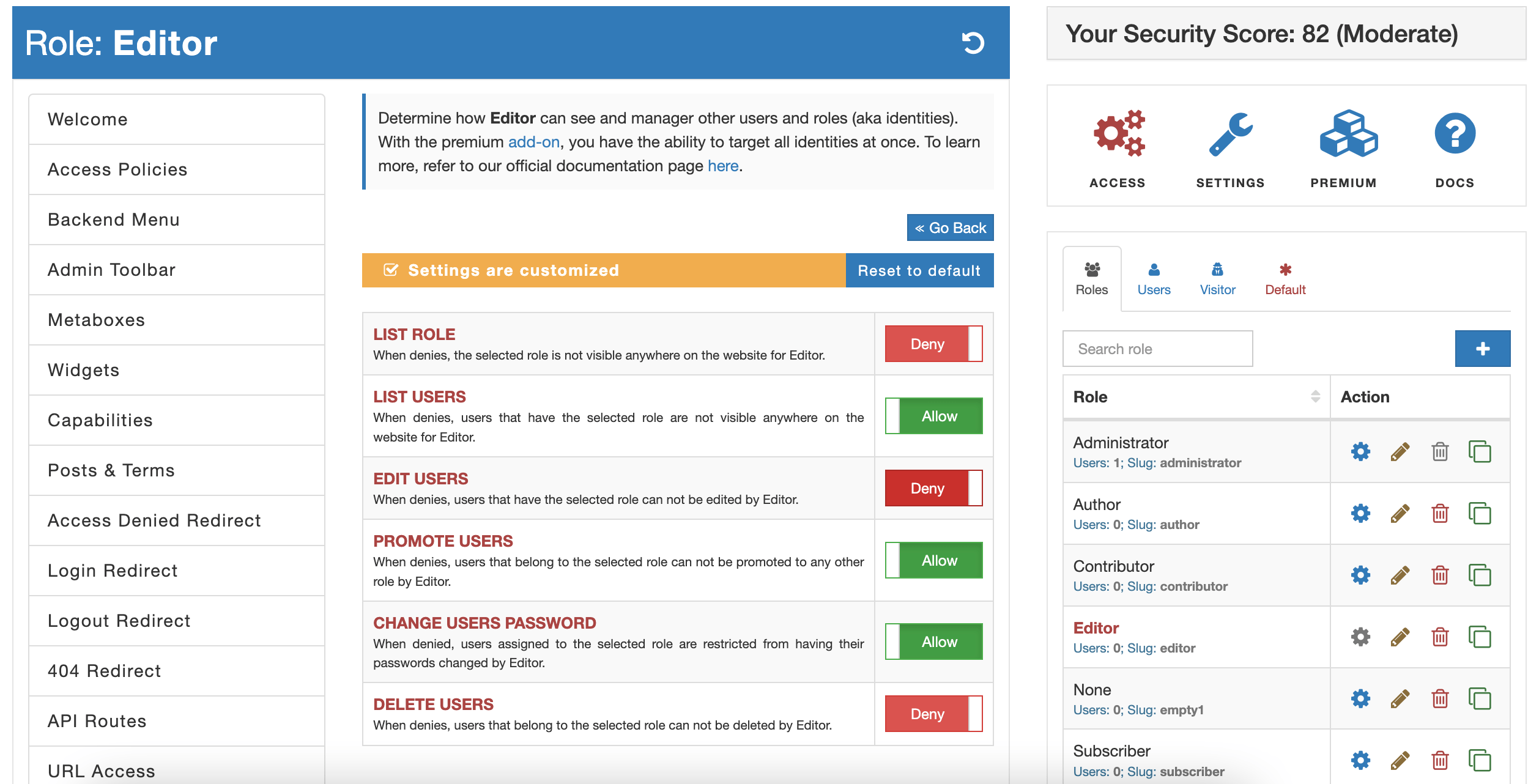
Task: Delete the Subscriber role
Action: pos(1440,760)
